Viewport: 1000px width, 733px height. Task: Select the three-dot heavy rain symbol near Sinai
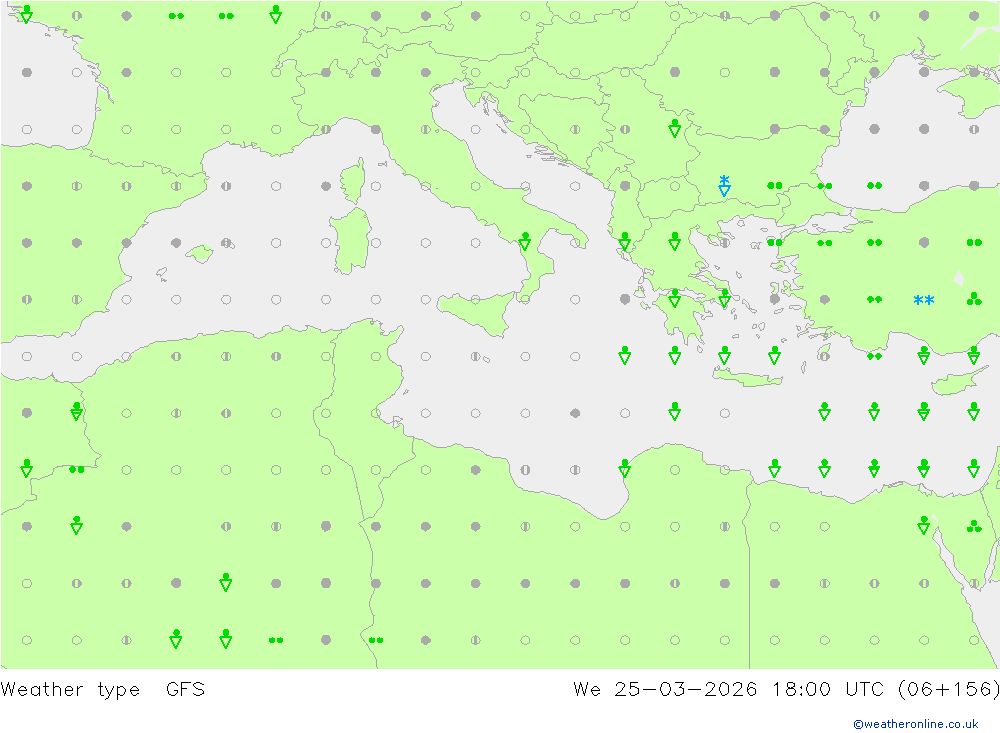[x=974, y=526]
